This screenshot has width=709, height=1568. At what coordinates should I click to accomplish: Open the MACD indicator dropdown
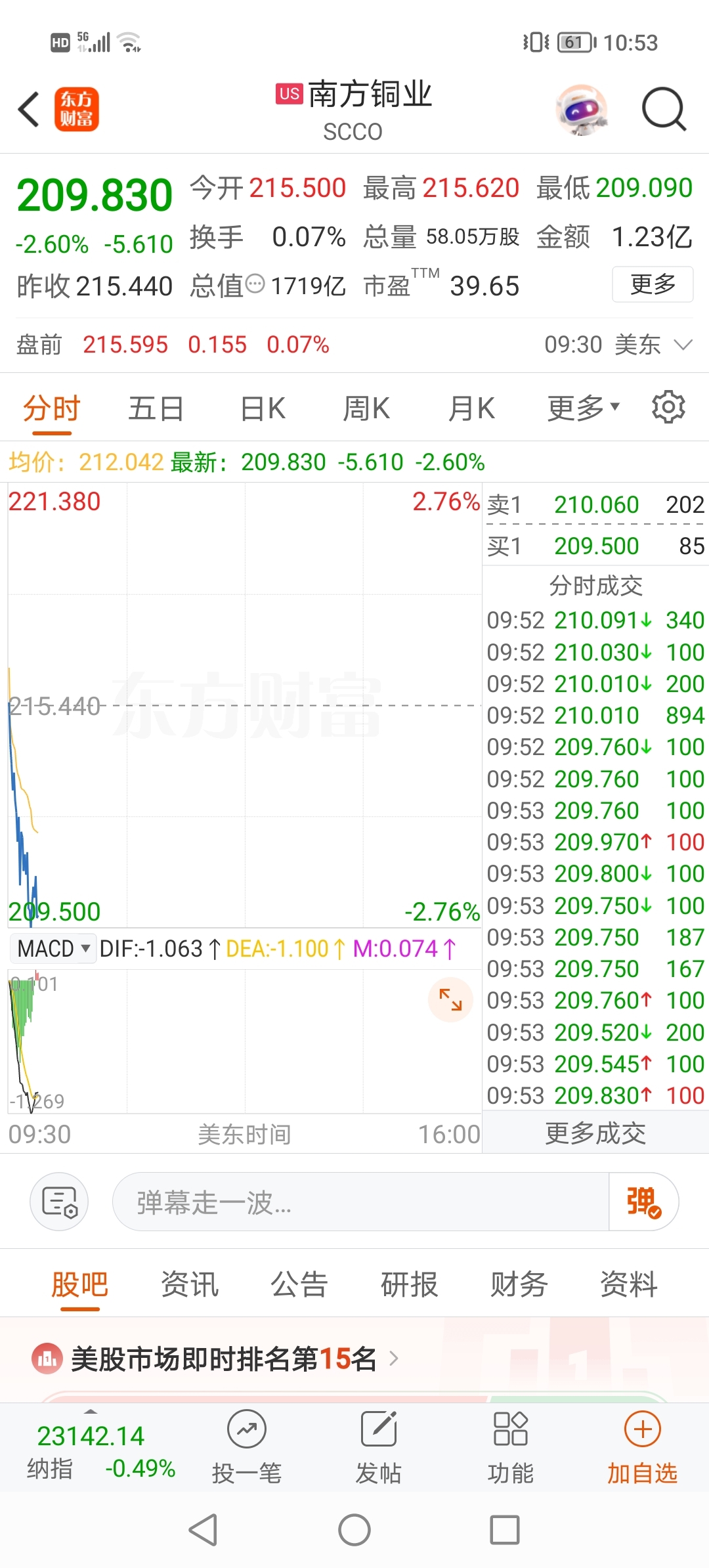(x=53, y=948)
